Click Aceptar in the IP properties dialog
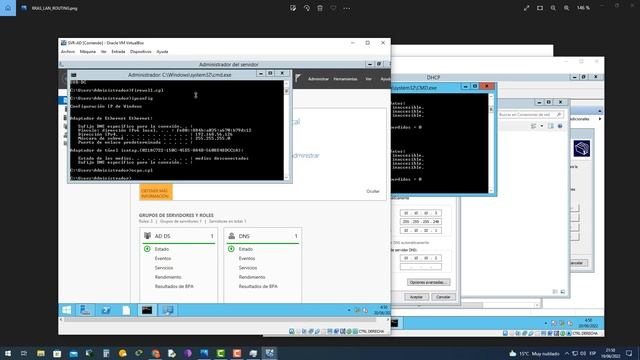 coord(416,297)
